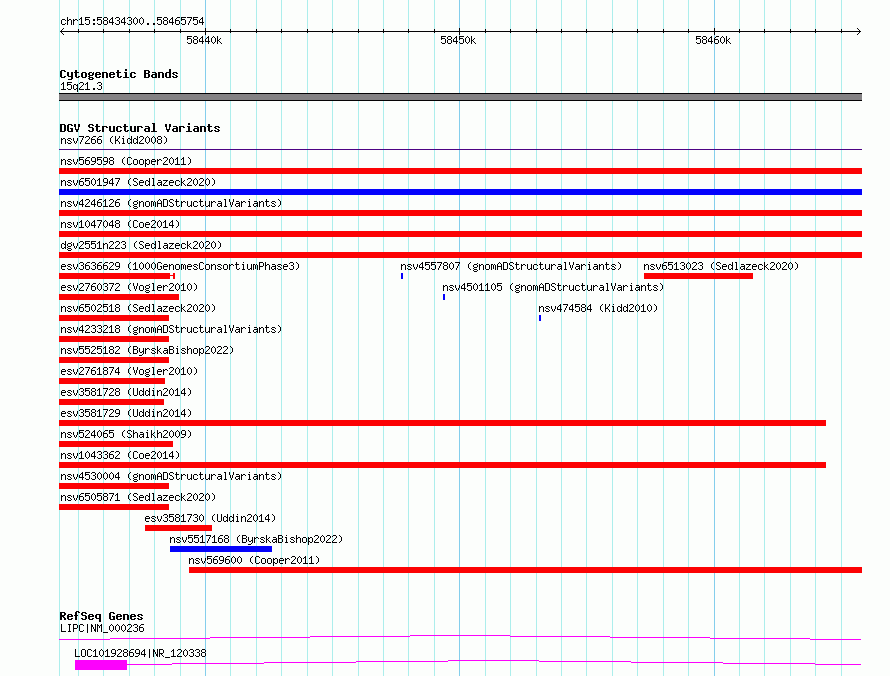Open variant nsv1047048 (Coe2014)
The image size is (890, 676).
120,224
